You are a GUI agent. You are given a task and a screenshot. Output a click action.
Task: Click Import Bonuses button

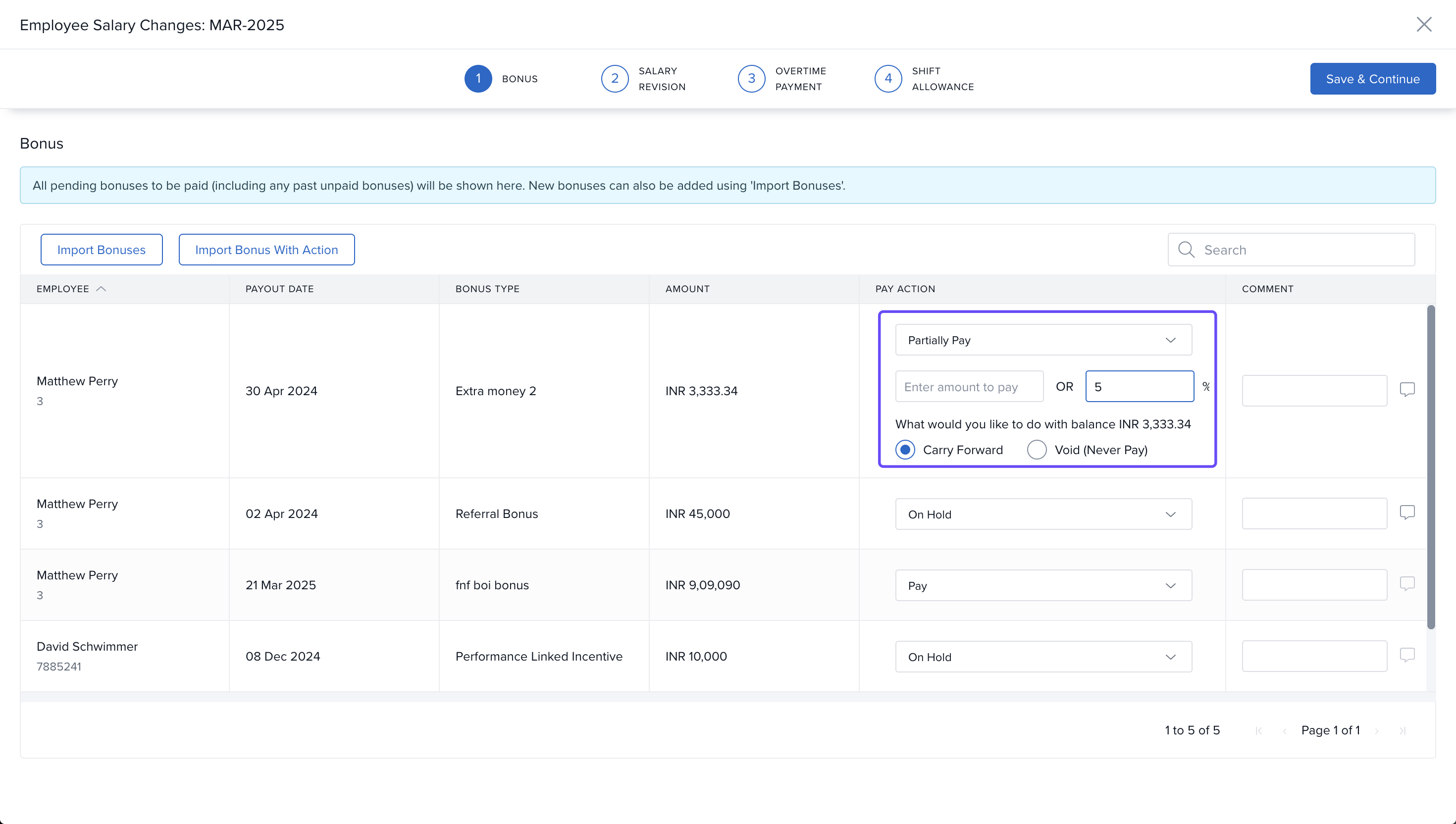tap(102, 250)
